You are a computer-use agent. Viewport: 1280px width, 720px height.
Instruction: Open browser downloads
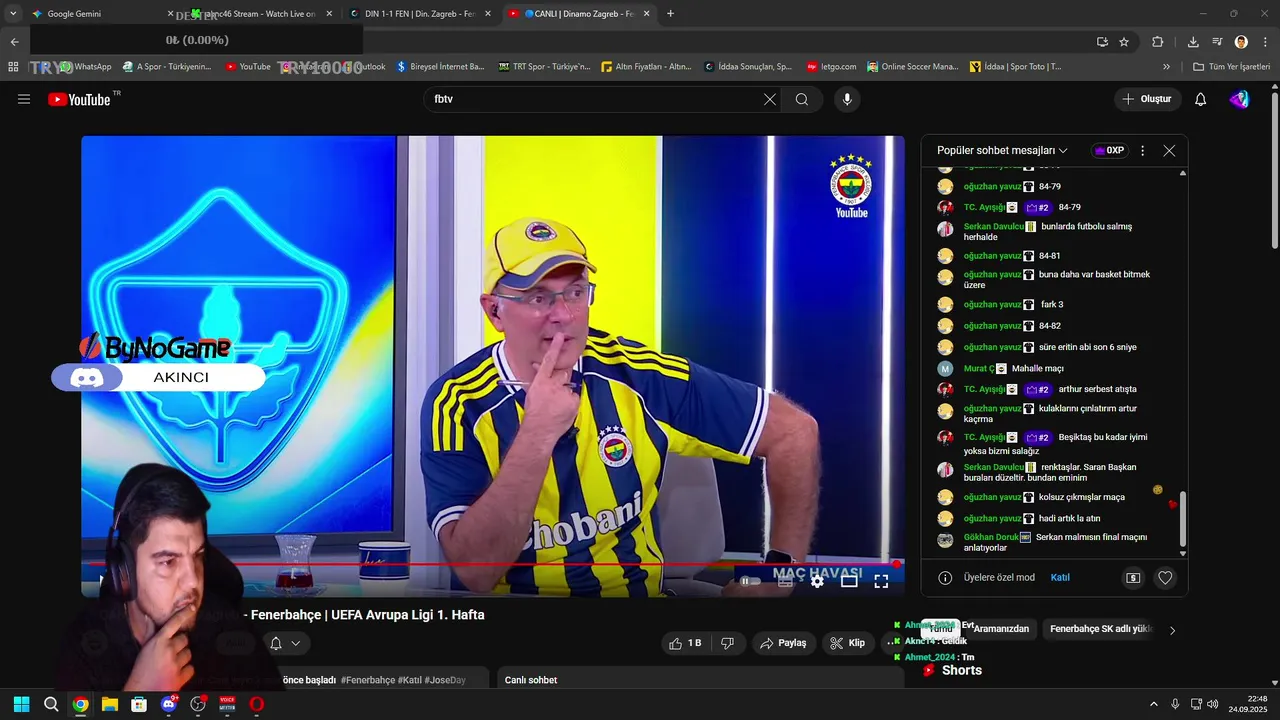click(1193, 42)
